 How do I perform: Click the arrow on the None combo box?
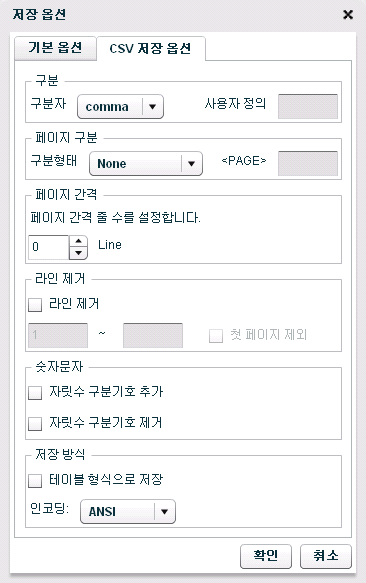192,164
